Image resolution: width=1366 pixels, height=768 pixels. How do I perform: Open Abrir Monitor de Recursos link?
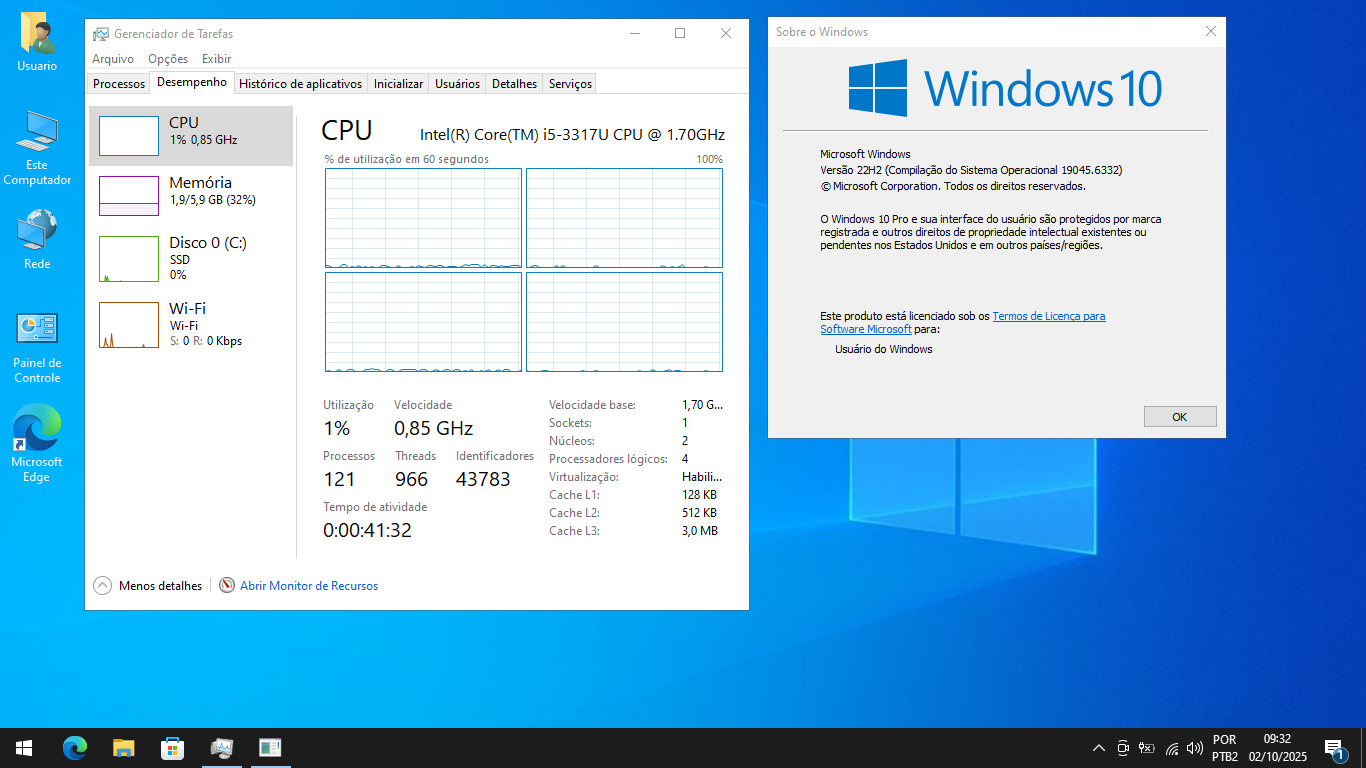[308, 586]
